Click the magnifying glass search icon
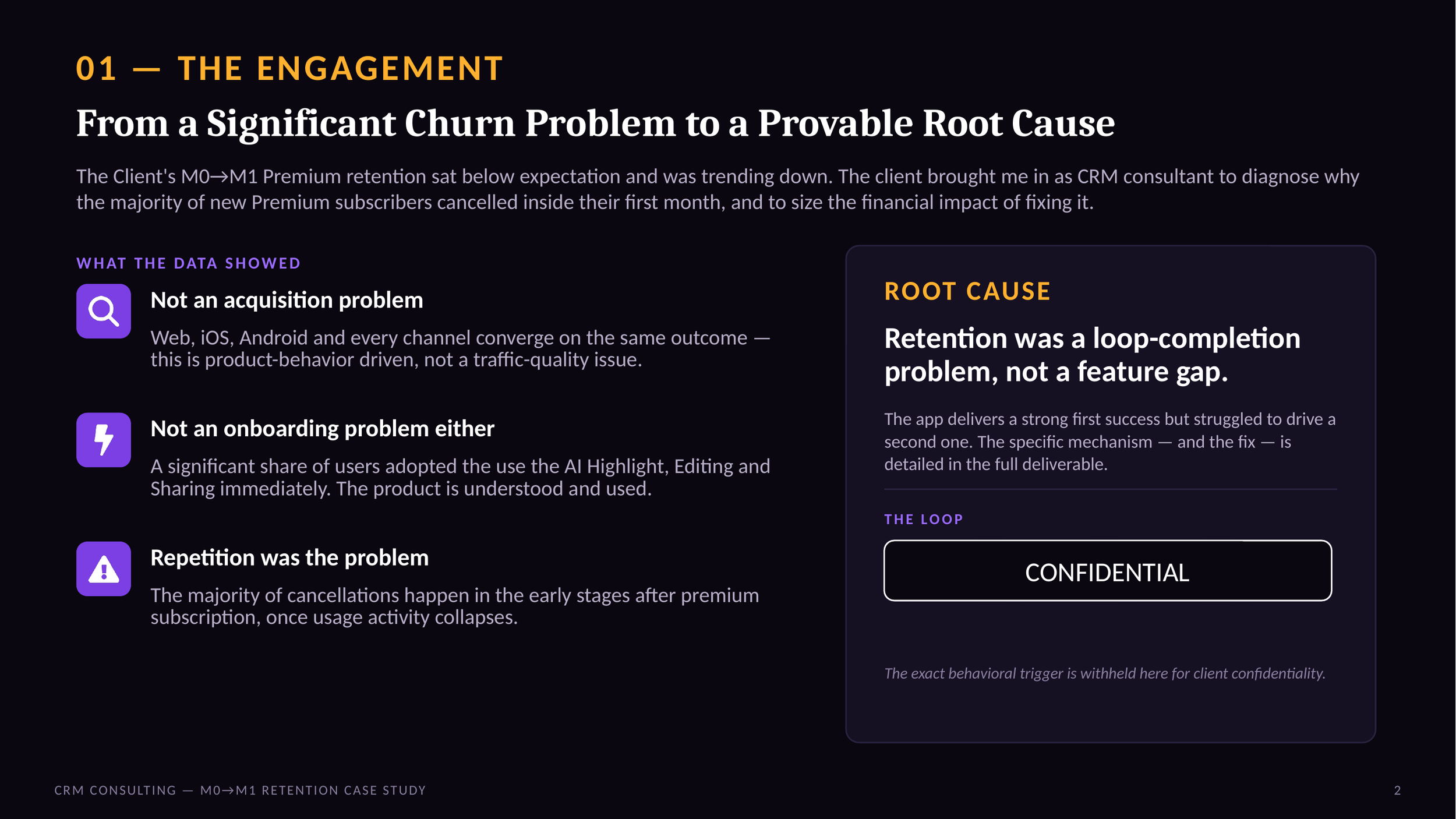Viewport: 1456px width, 819px height. point(104,311)
